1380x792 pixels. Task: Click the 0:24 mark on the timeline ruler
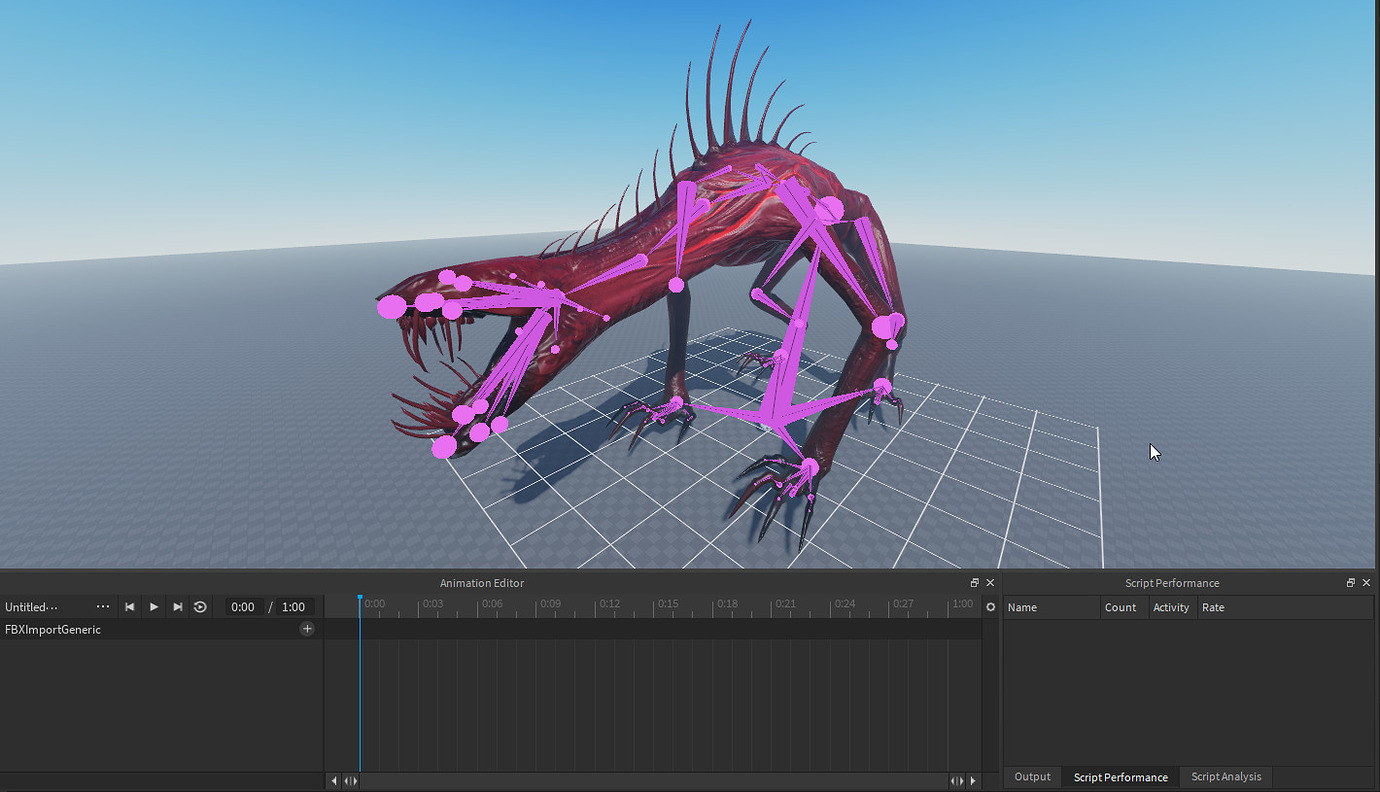(x=845, y=604)
